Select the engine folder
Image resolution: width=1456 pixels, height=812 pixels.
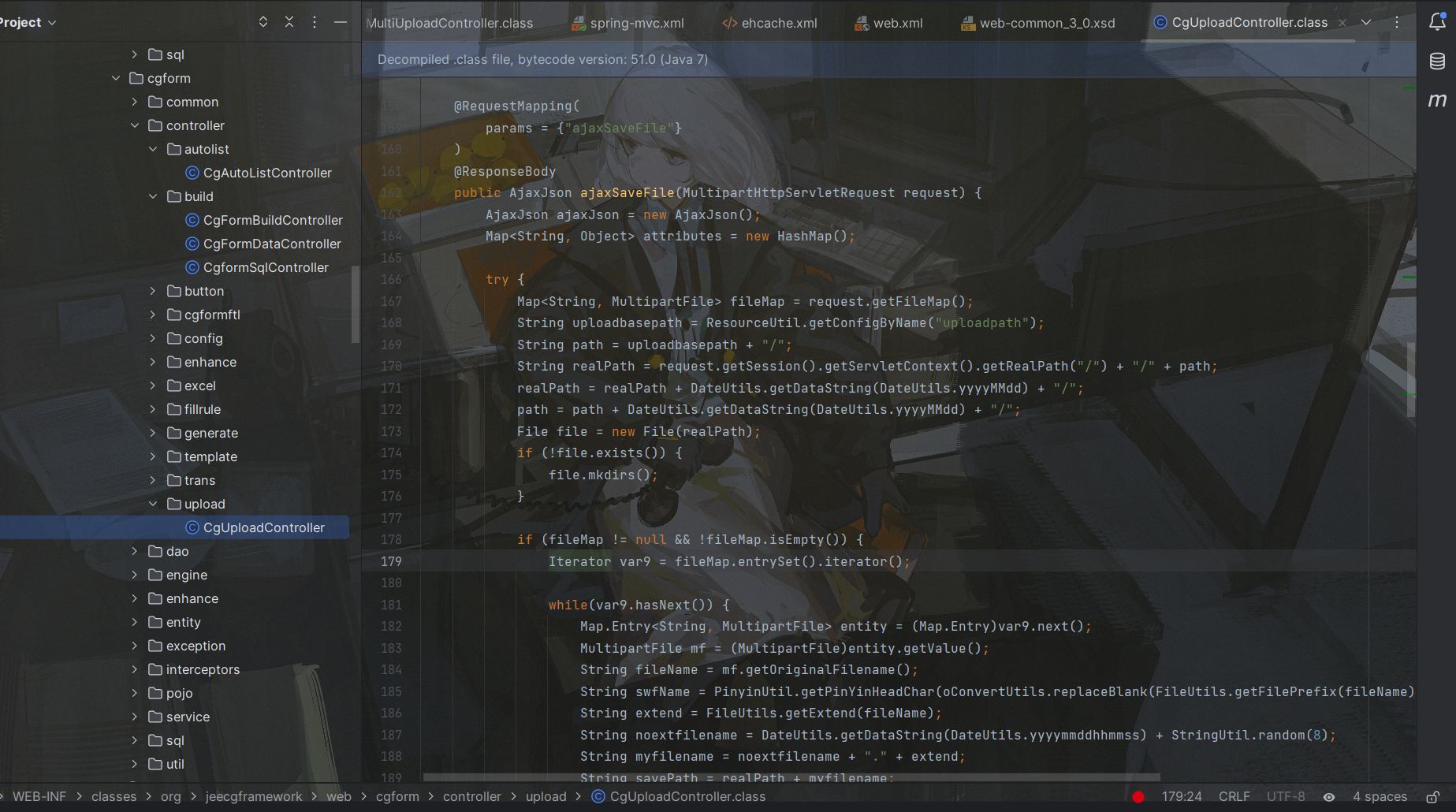(178, 575)
